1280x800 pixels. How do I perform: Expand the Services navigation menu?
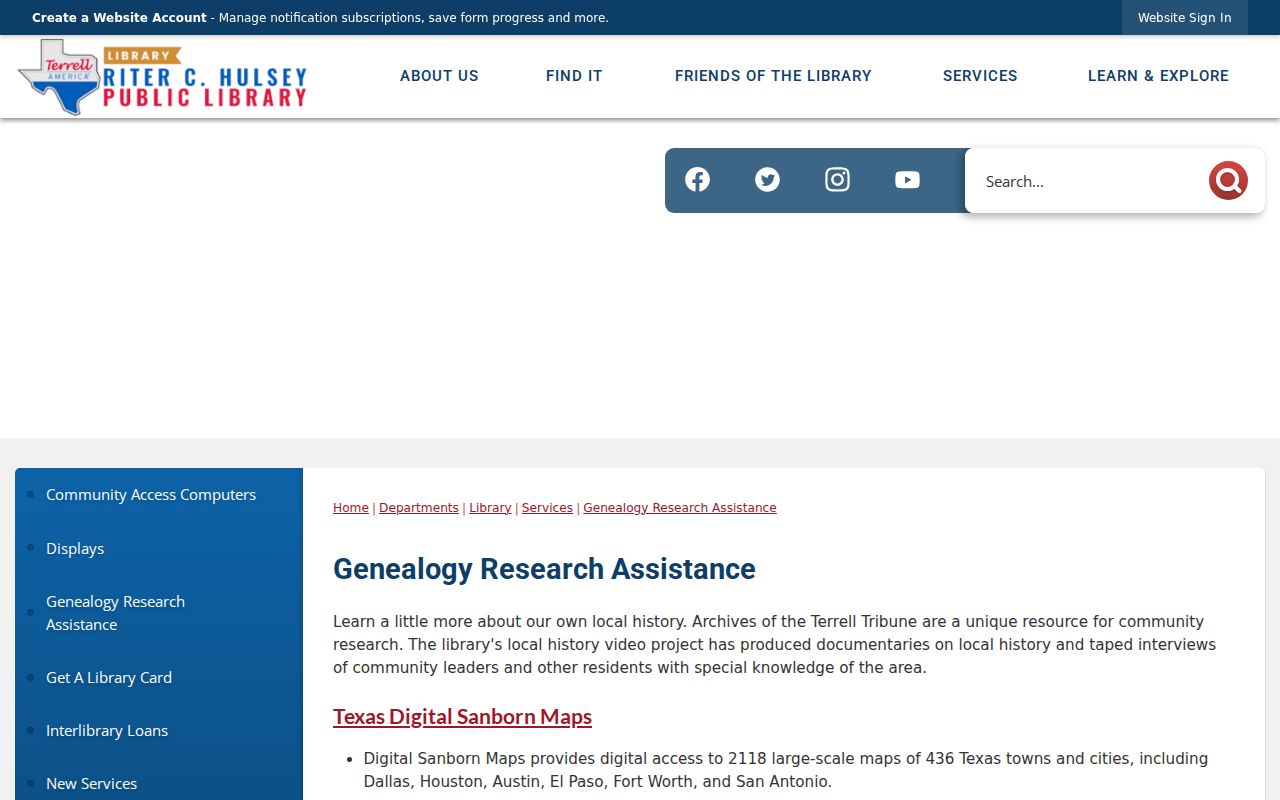(980, 76)
